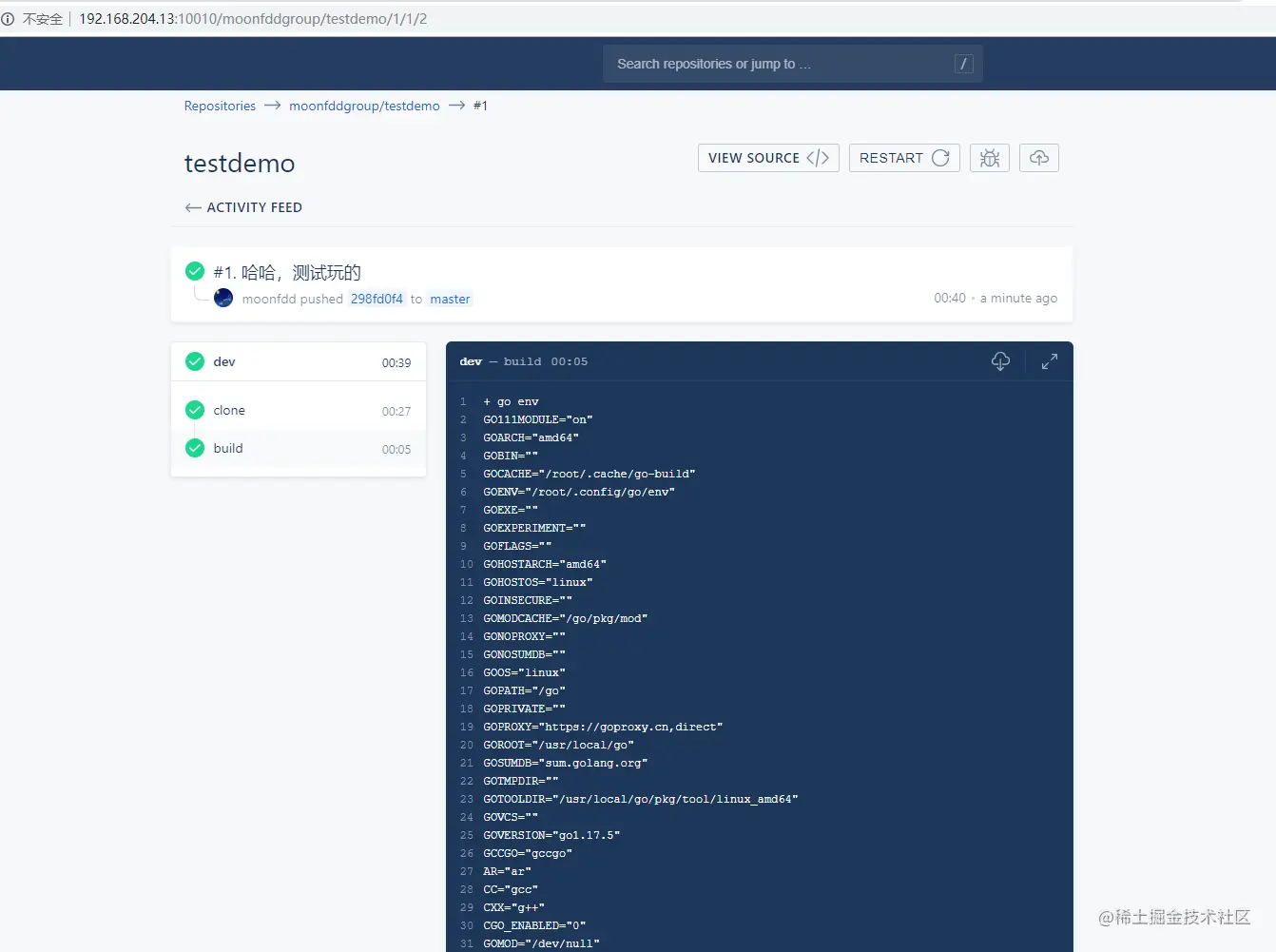
Task: Click log line GOROOT="/usr/local/go"
Action: [558, 745]
